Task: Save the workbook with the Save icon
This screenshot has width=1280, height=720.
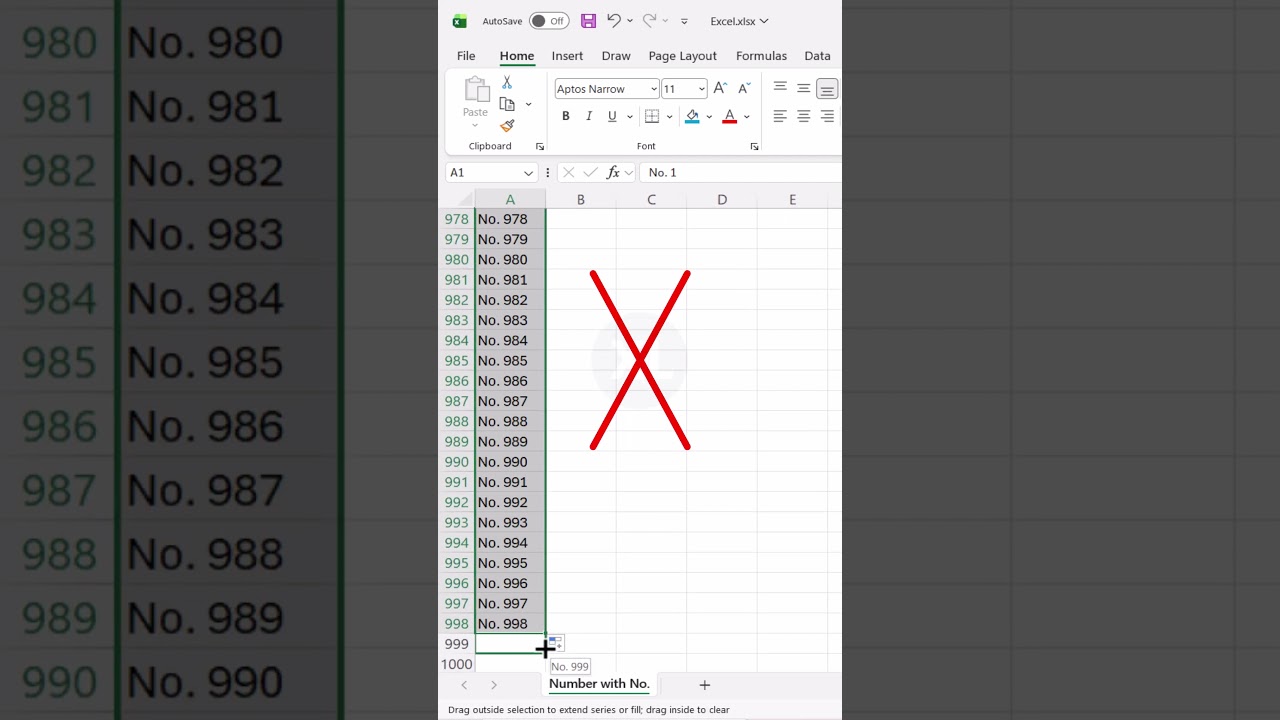Action: click(588, 21)
